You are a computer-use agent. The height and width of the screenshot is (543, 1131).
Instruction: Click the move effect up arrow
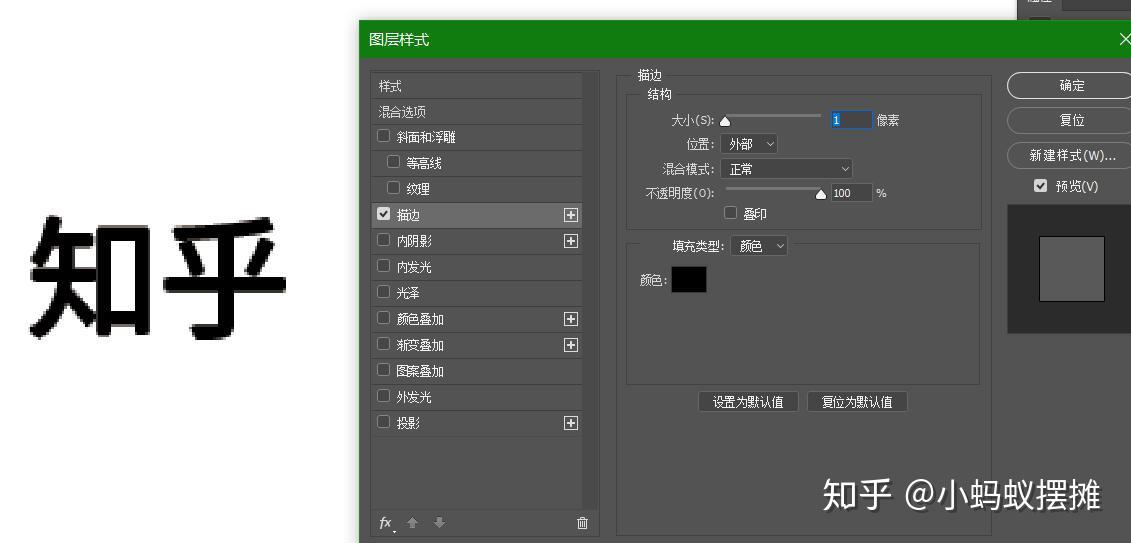(x=413, y=523)
